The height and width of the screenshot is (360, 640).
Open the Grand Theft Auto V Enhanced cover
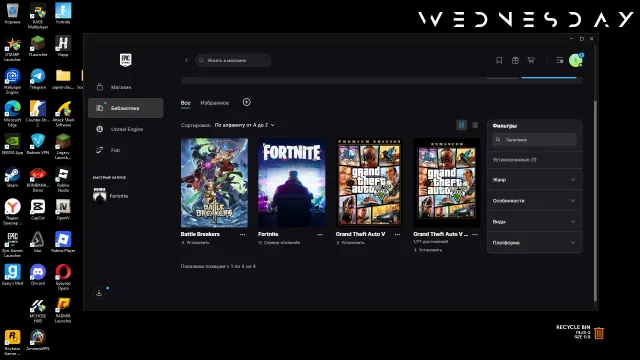(x=447, y=182)
